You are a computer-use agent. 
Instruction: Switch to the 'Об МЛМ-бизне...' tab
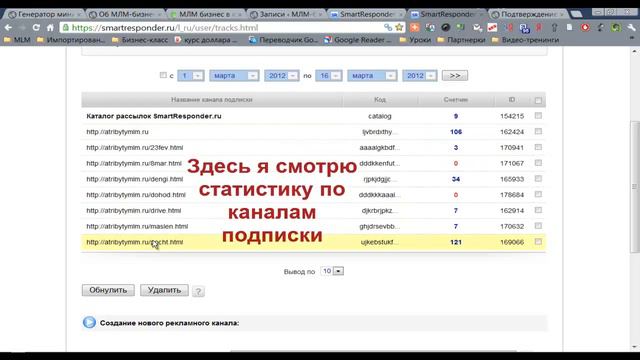(x=125, y=14)
